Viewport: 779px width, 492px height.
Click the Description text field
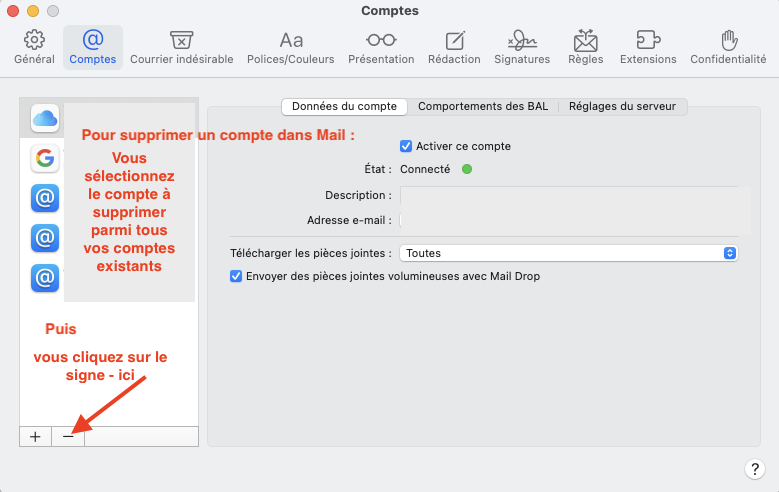[570, 195]
